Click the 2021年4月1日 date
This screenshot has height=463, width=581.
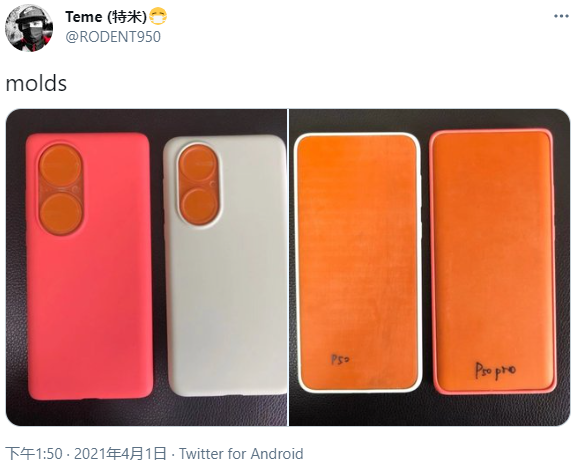pos(120,454)
